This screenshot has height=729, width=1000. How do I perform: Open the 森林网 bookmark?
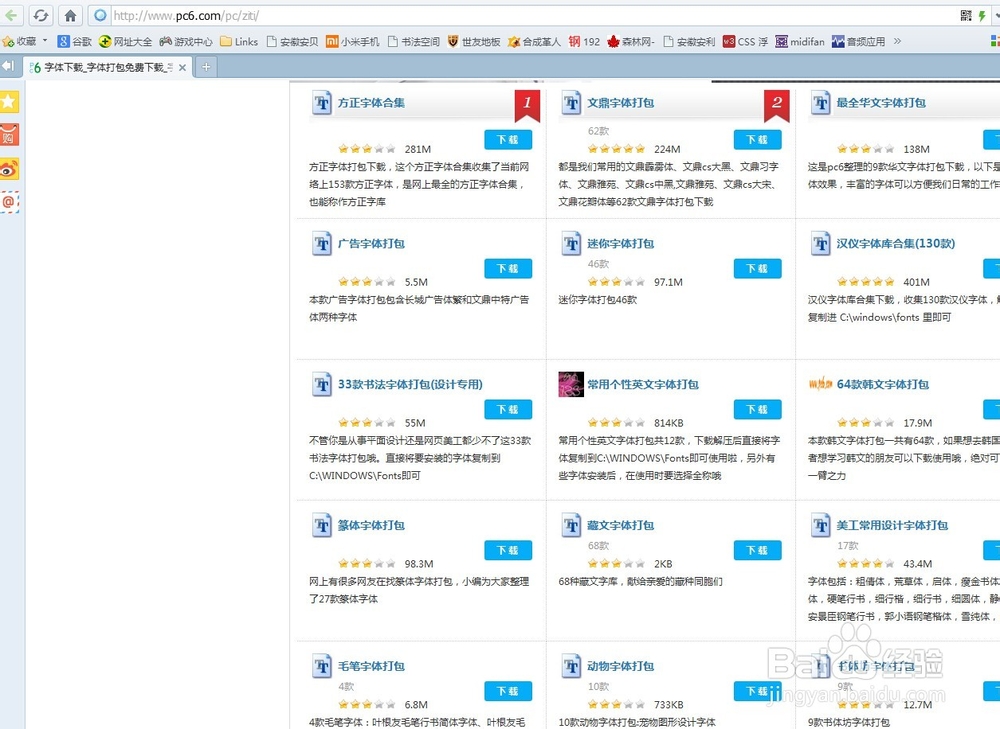pyautogui.click(x=631, y=41)
